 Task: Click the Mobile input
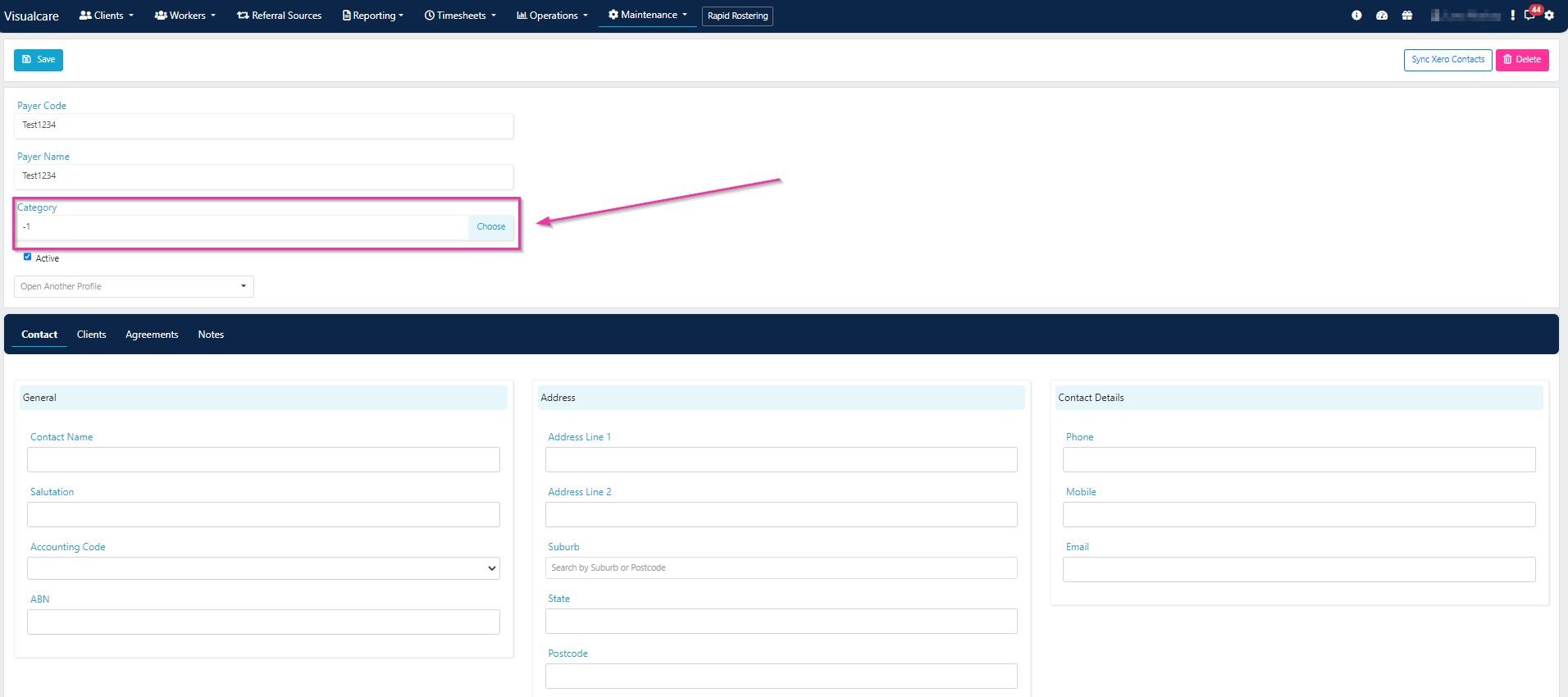point(1299,514)
